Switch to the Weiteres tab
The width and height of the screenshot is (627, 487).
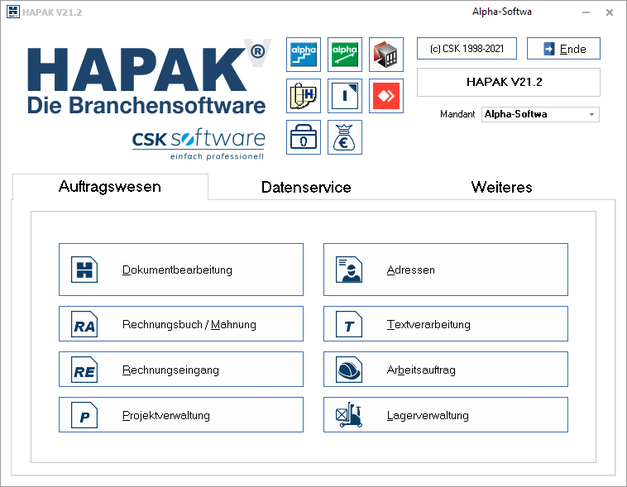pos(501,188)
